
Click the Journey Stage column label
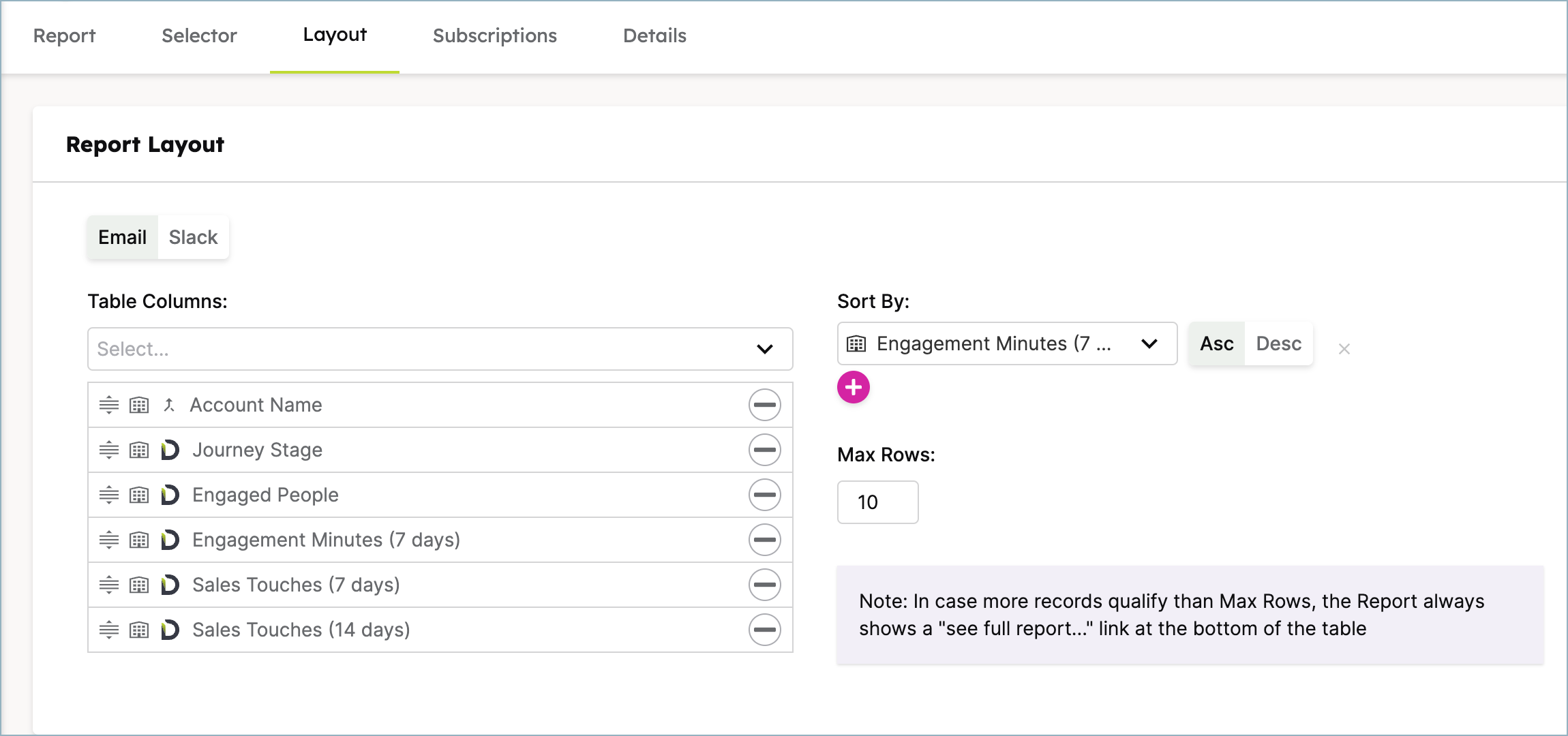(258, 450)
